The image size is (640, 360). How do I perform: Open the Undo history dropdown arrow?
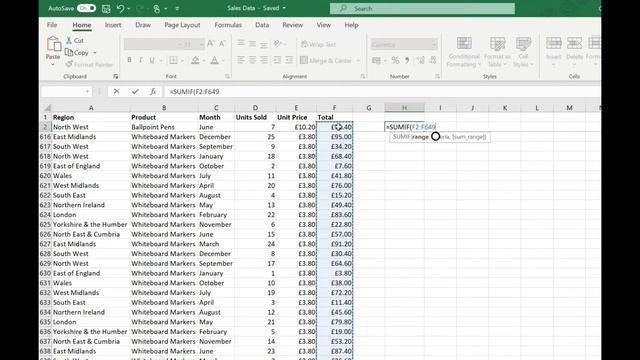point(129,9)
